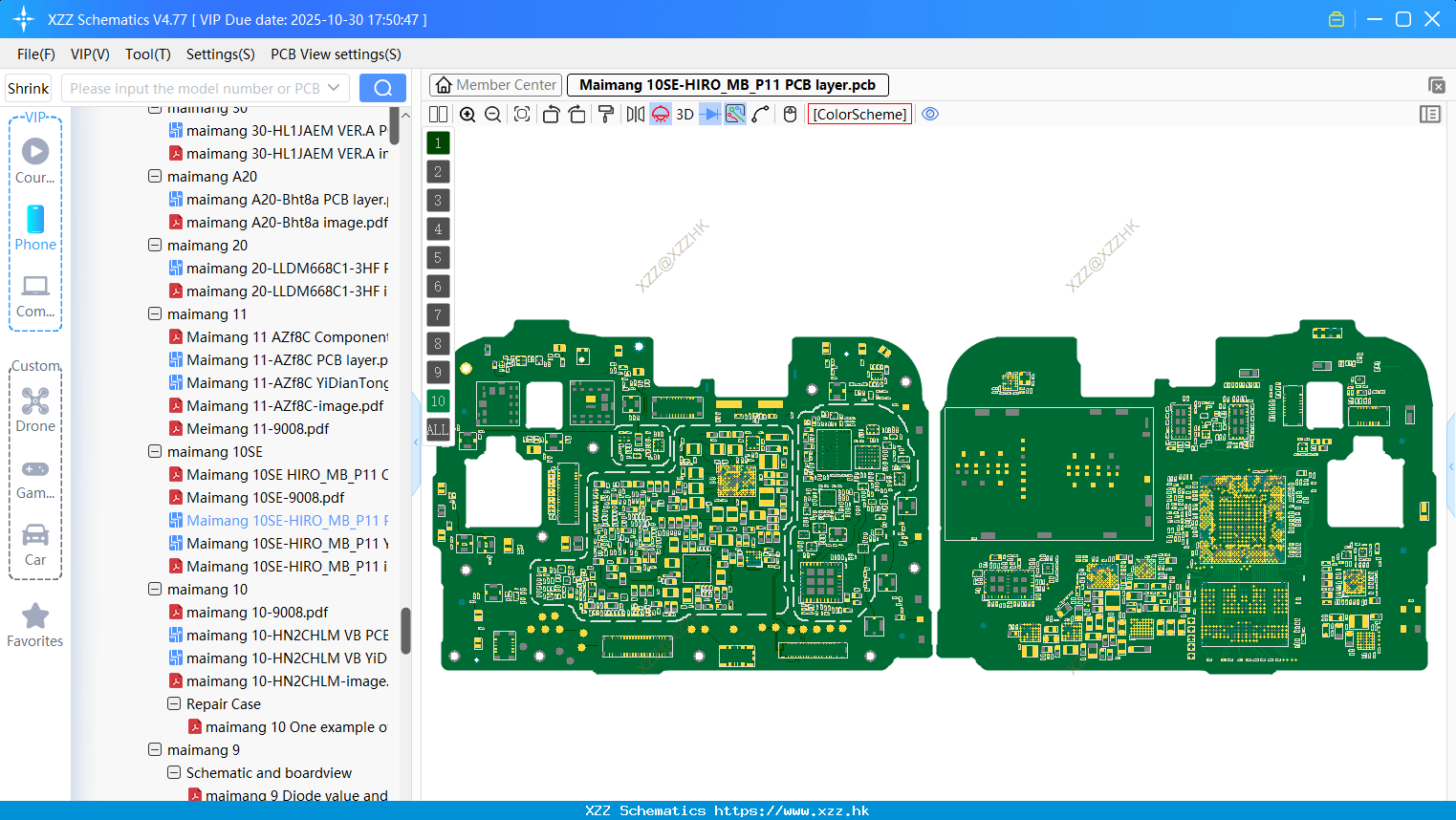Select the Computer sidebar category
Viewport: 1456px width, 820px height.
[35, 295]
